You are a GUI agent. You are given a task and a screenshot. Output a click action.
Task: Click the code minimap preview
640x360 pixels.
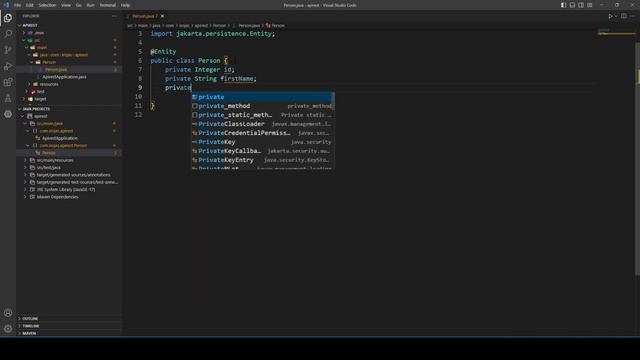pyautogui.click(x=616, y=32)
